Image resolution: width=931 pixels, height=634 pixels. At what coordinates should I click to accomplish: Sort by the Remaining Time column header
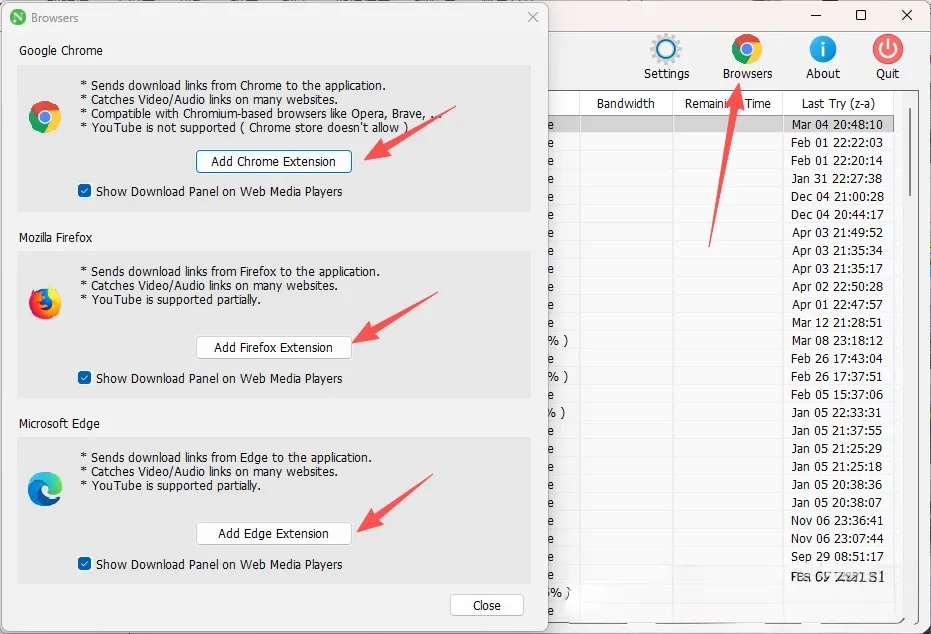click(727, 104)
